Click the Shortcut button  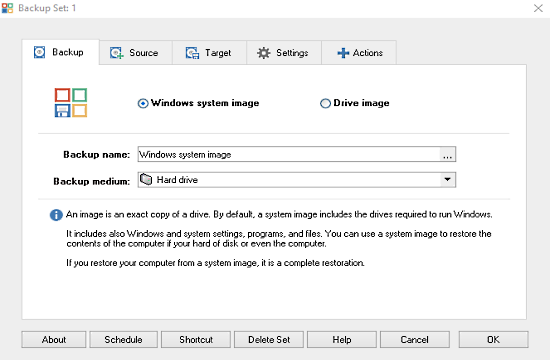(196, 340)
